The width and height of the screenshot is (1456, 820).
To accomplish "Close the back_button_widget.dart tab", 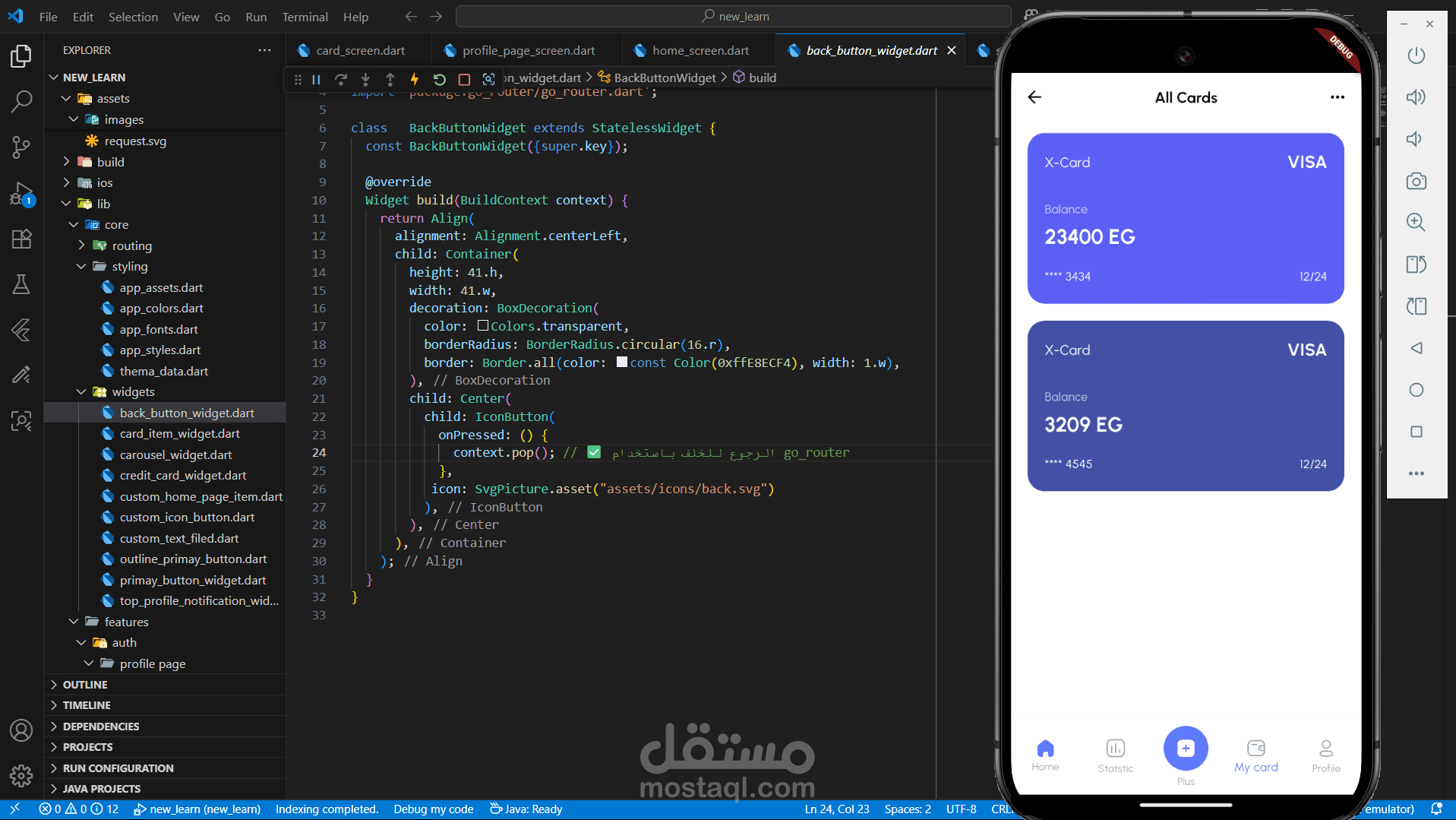I will coord(952,50).
